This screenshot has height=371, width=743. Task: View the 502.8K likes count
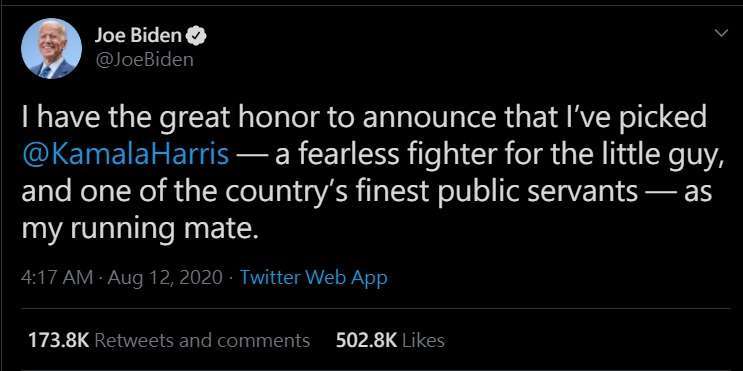366,340
